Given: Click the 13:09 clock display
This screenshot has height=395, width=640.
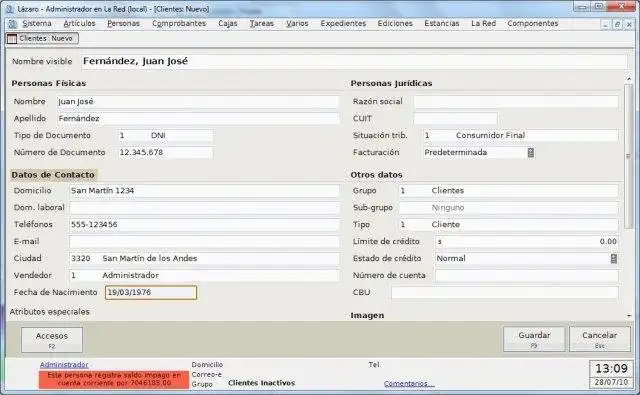Looking at the screenshot, I should [611, 369].
